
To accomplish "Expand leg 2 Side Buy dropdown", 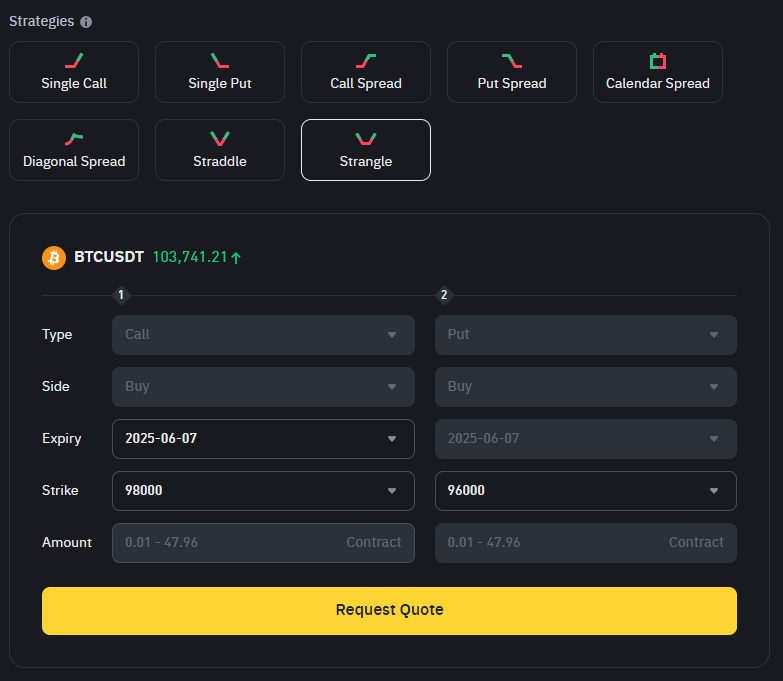I will pyautogui.click(x=586, y=387).
